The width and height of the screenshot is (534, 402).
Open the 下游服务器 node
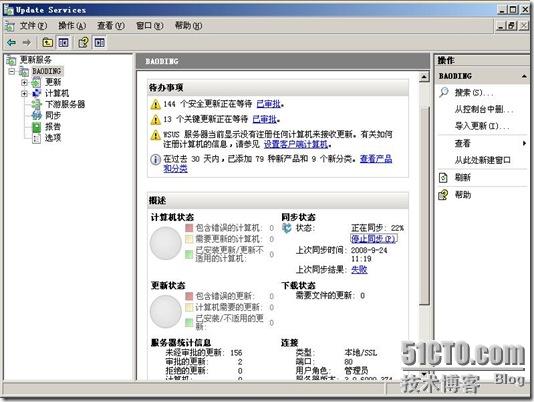[65, 104]
